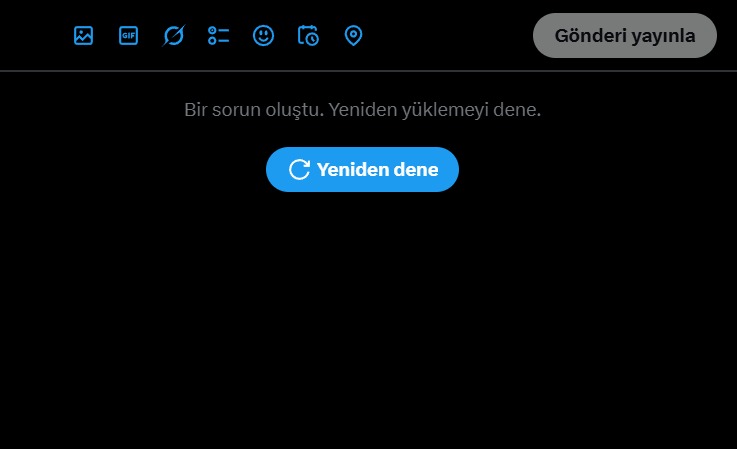Click the Gönderi yayınla button
Image resolution: width=737 pixels, height=449 pixels.
pos(625,36)
